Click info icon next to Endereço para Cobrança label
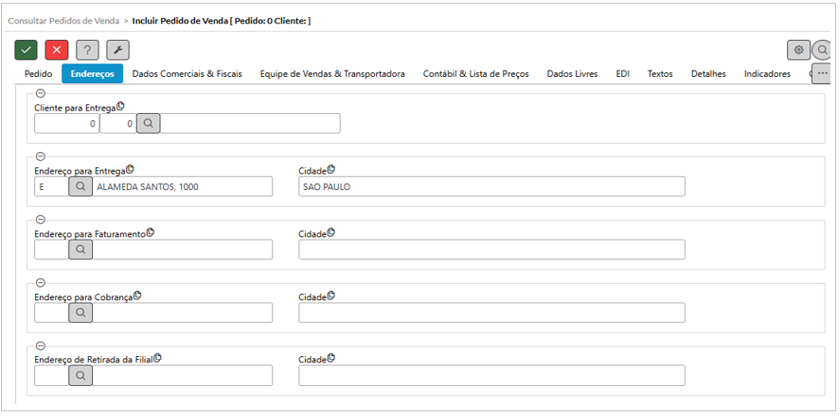 click(137, 295)
